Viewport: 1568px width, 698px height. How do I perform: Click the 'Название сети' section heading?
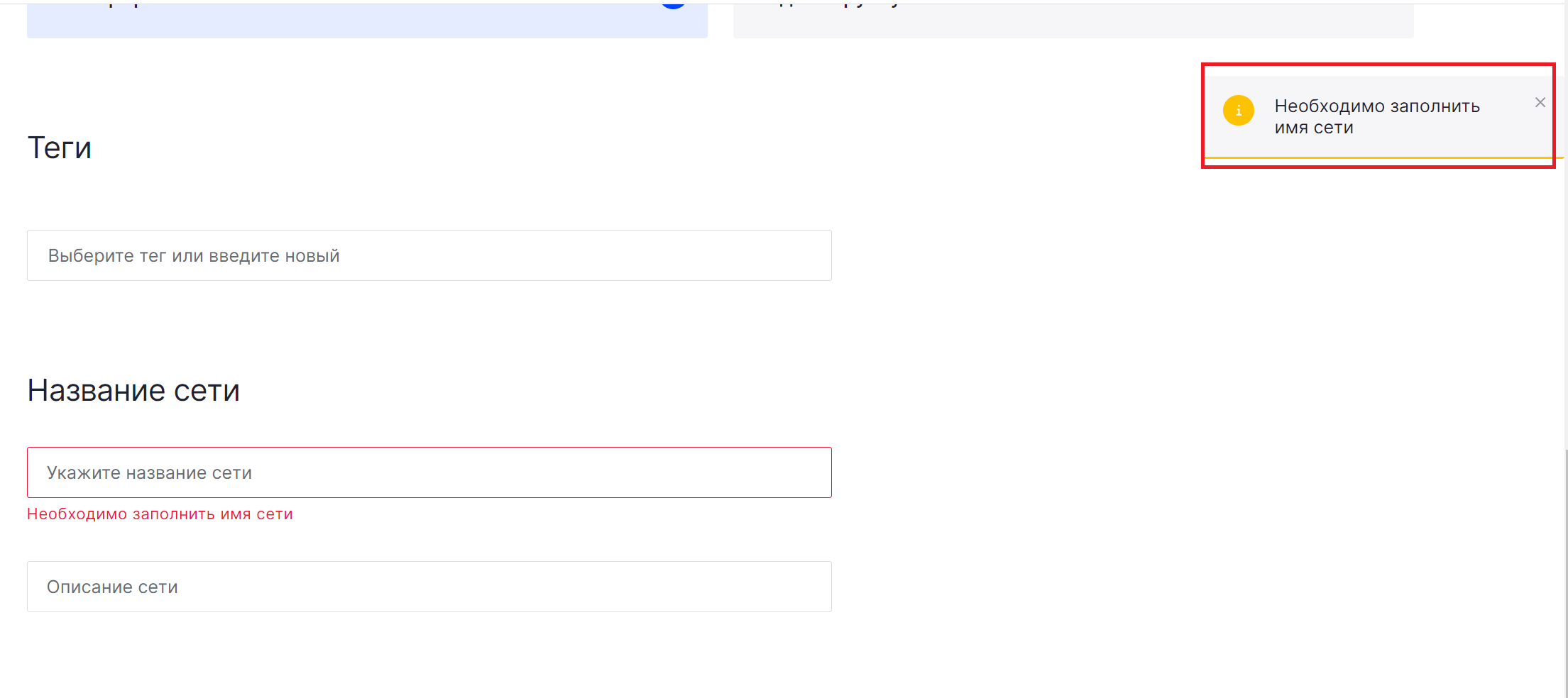coord(133,390)
